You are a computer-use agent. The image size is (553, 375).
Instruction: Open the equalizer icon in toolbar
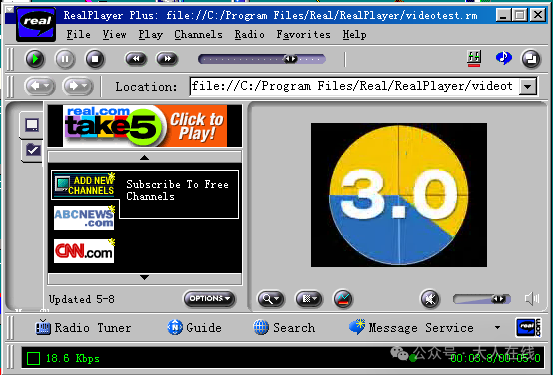point(474,58)
